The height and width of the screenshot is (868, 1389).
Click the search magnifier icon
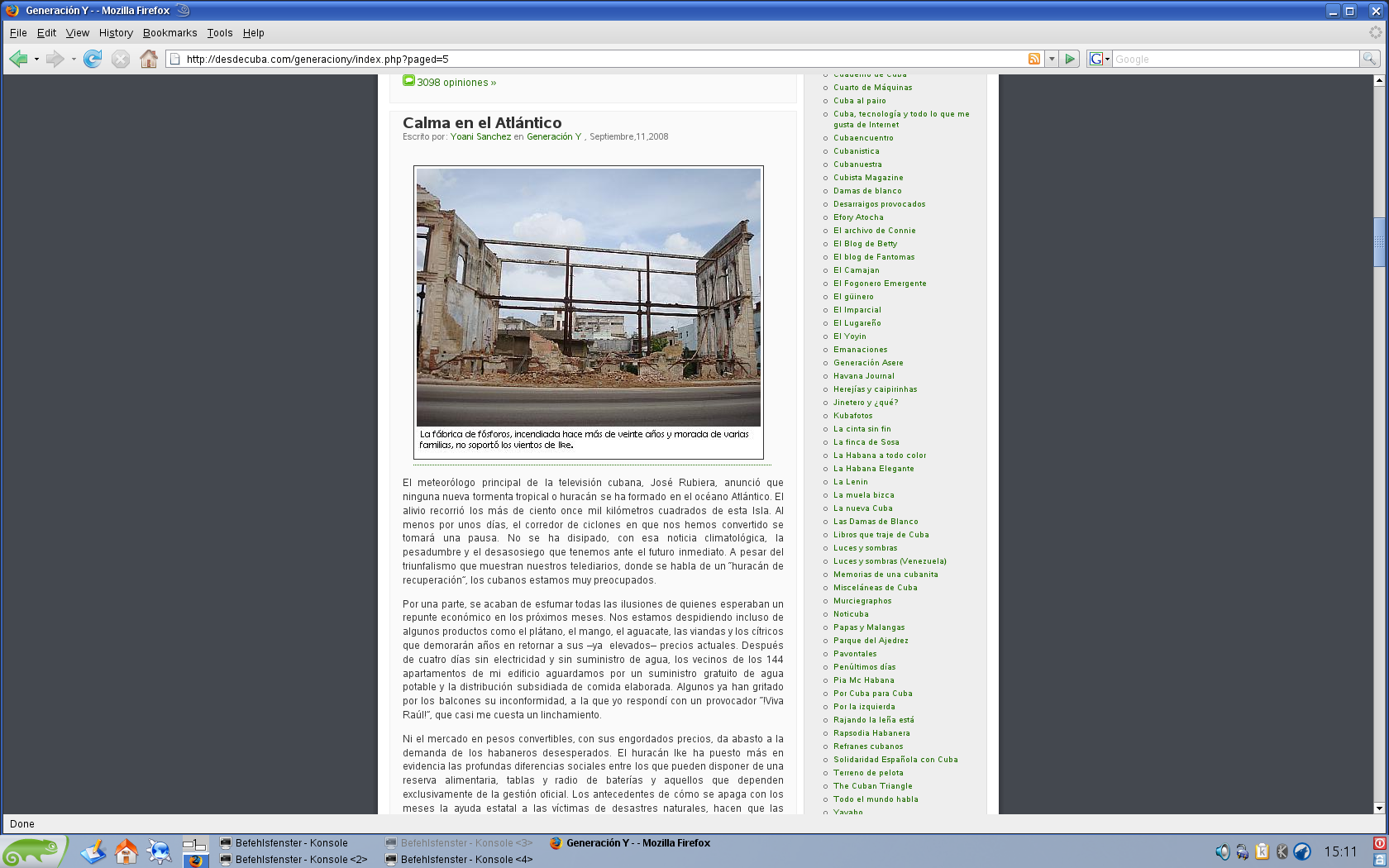pos(1369,59)
